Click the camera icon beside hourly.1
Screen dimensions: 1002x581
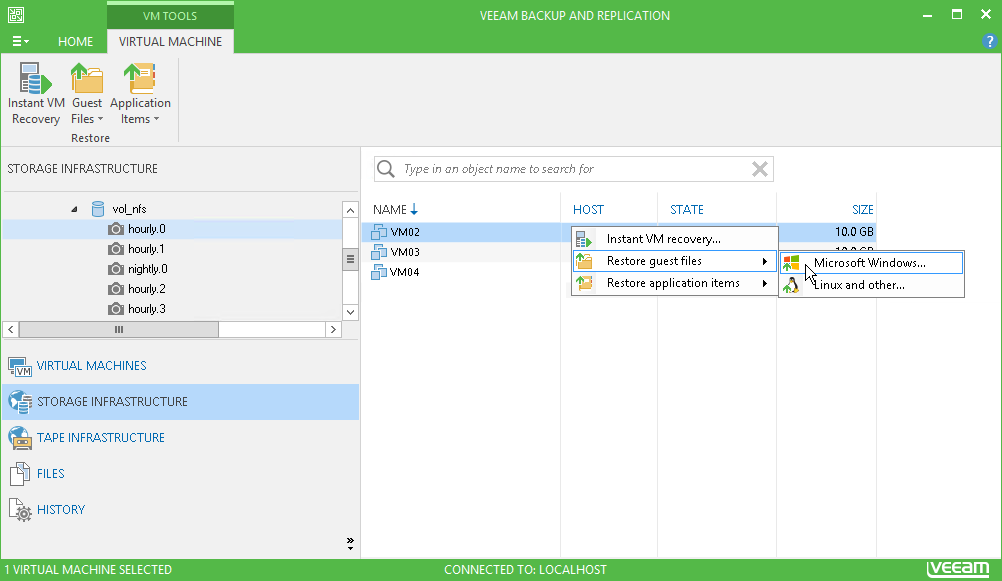pos(116,249)
